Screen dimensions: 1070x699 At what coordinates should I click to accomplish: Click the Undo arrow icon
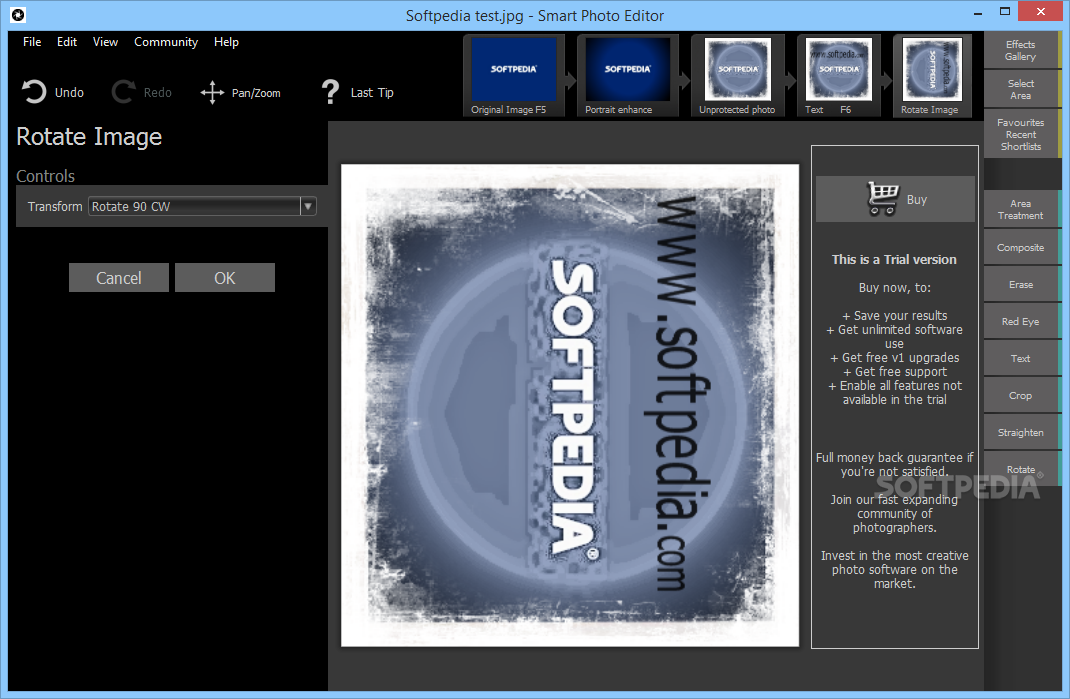(x=33, y=92)
